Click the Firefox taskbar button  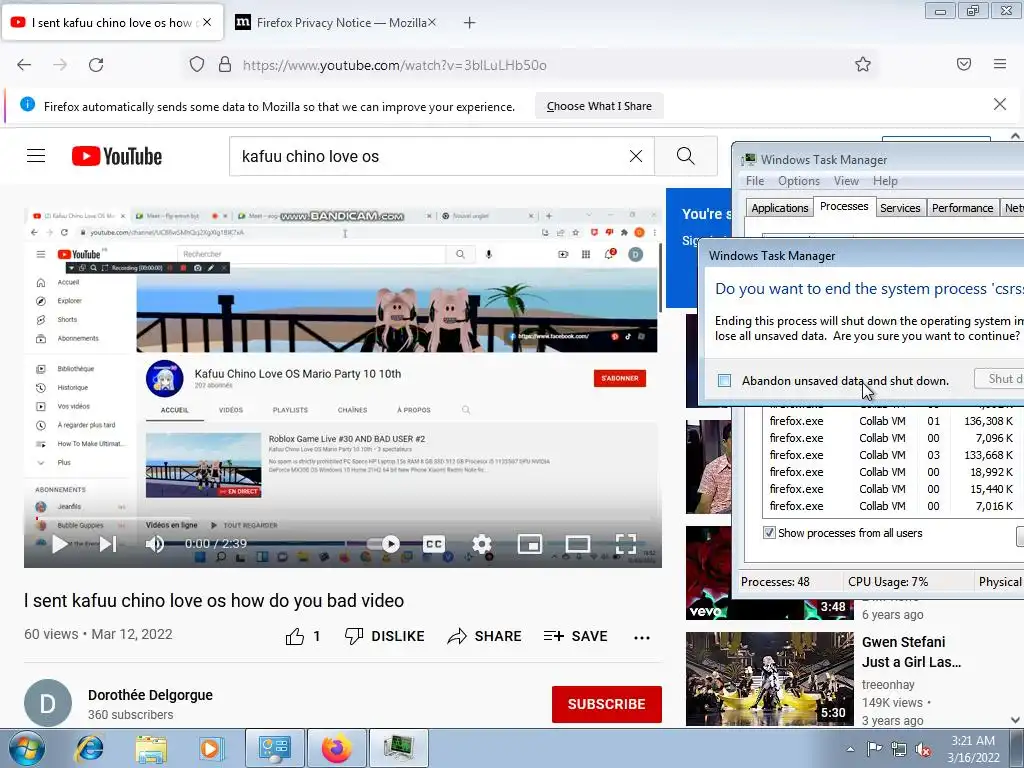(336, 748)
